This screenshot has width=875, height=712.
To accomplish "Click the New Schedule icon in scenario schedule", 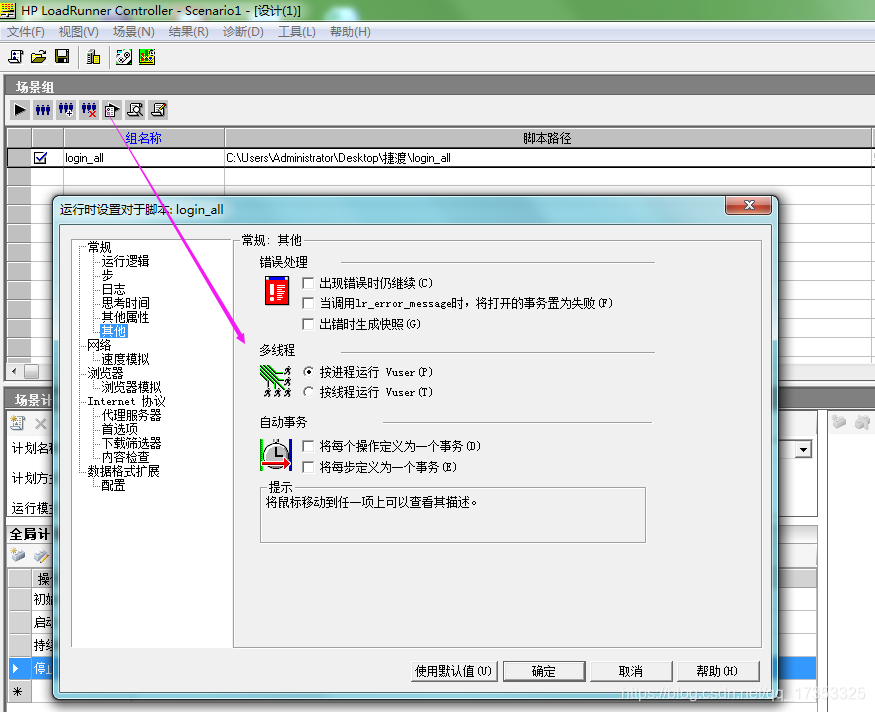I will pos(17,423).
